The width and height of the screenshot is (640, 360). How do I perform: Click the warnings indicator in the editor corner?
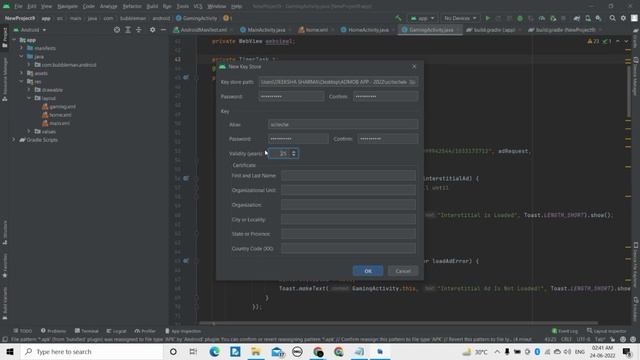[593, 41]
